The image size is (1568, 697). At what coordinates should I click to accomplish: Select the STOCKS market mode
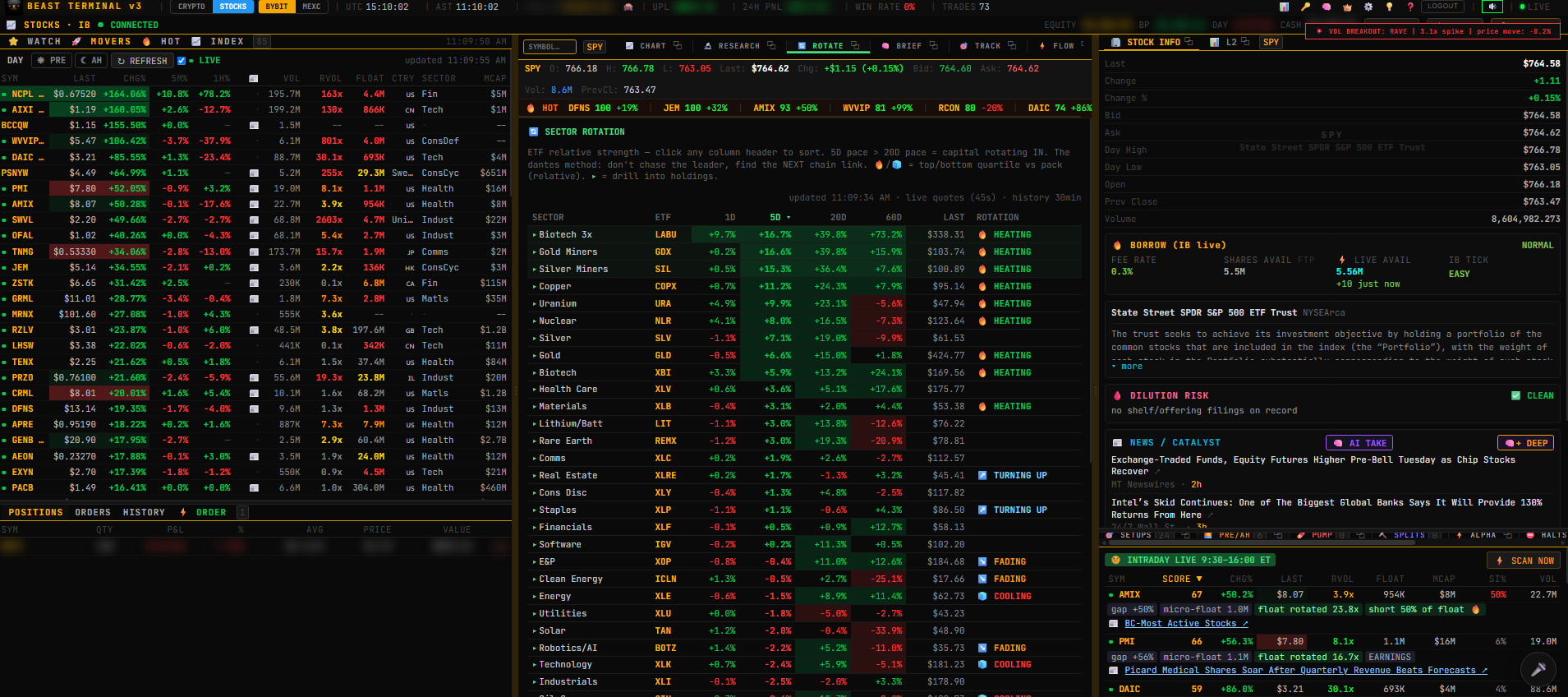[x=233, y=7]
